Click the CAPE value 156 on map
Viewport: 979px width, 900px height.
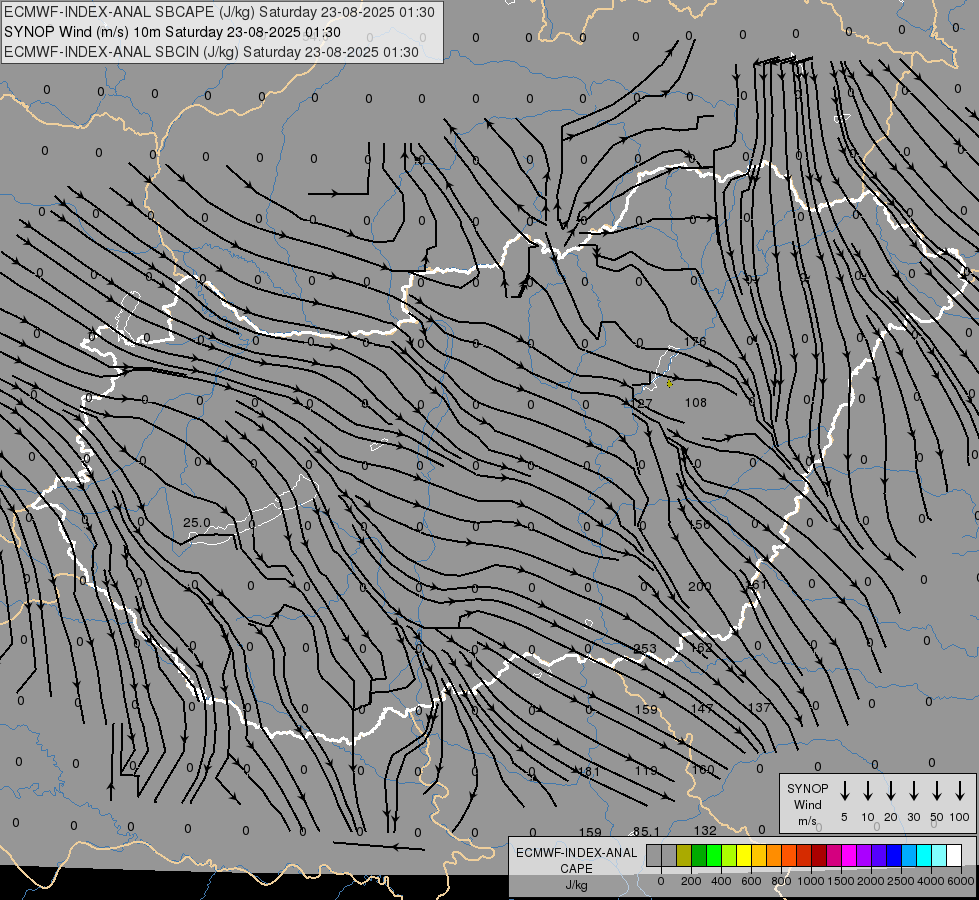699,525
